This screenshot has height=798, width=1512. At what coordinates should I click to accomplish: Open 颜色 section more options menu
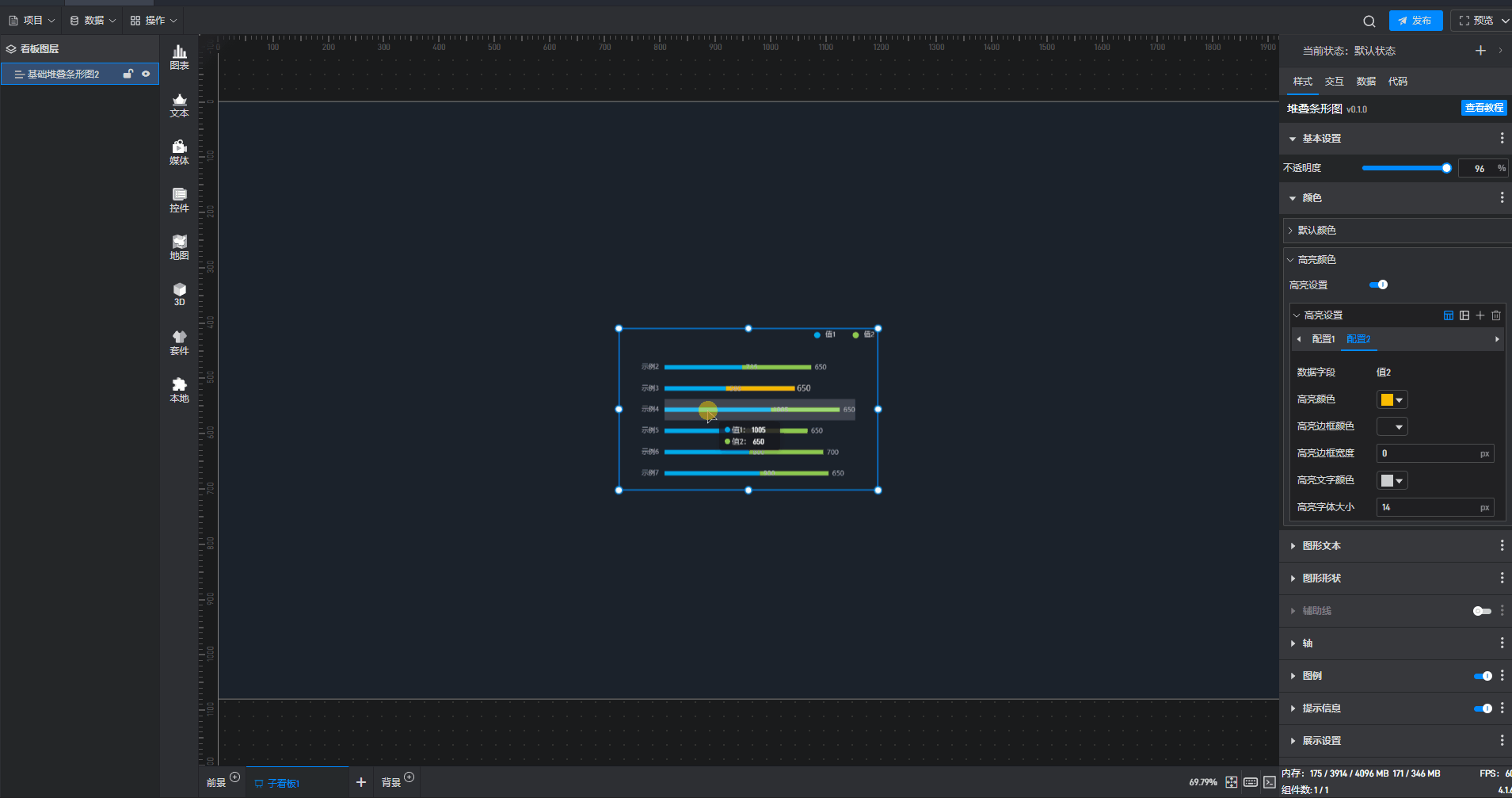pos(1502,198)
